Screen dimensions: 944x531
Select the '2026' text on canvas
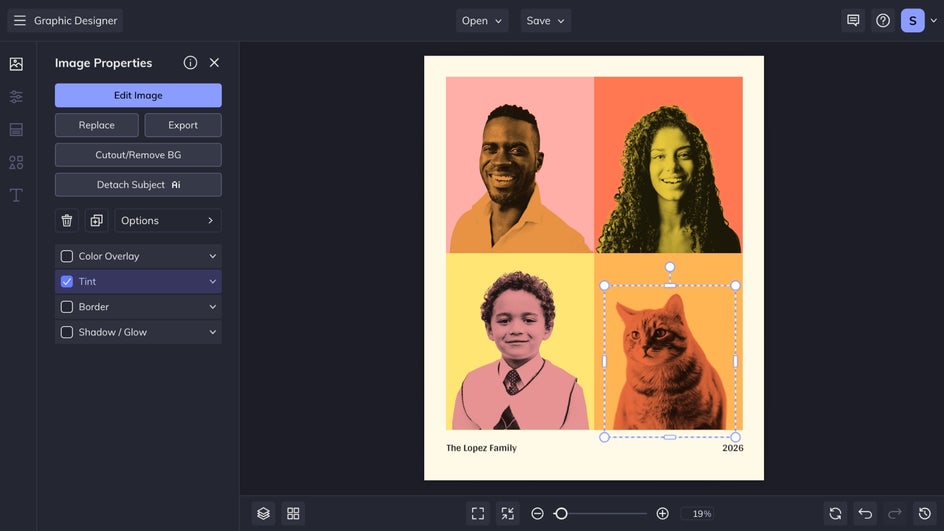733,448
